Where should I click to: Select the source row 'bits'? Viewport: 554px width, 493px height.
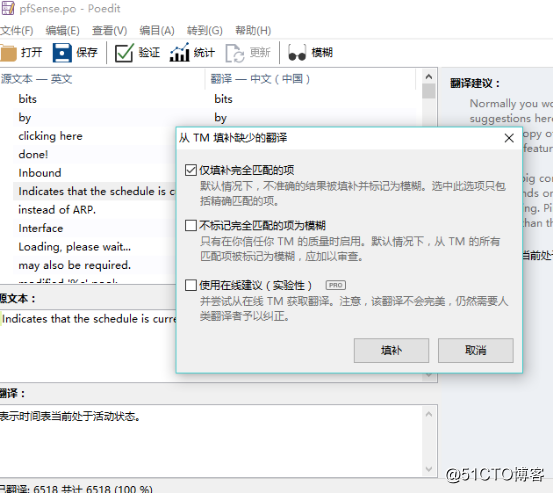pyautogui.click(x=28, y=99)
